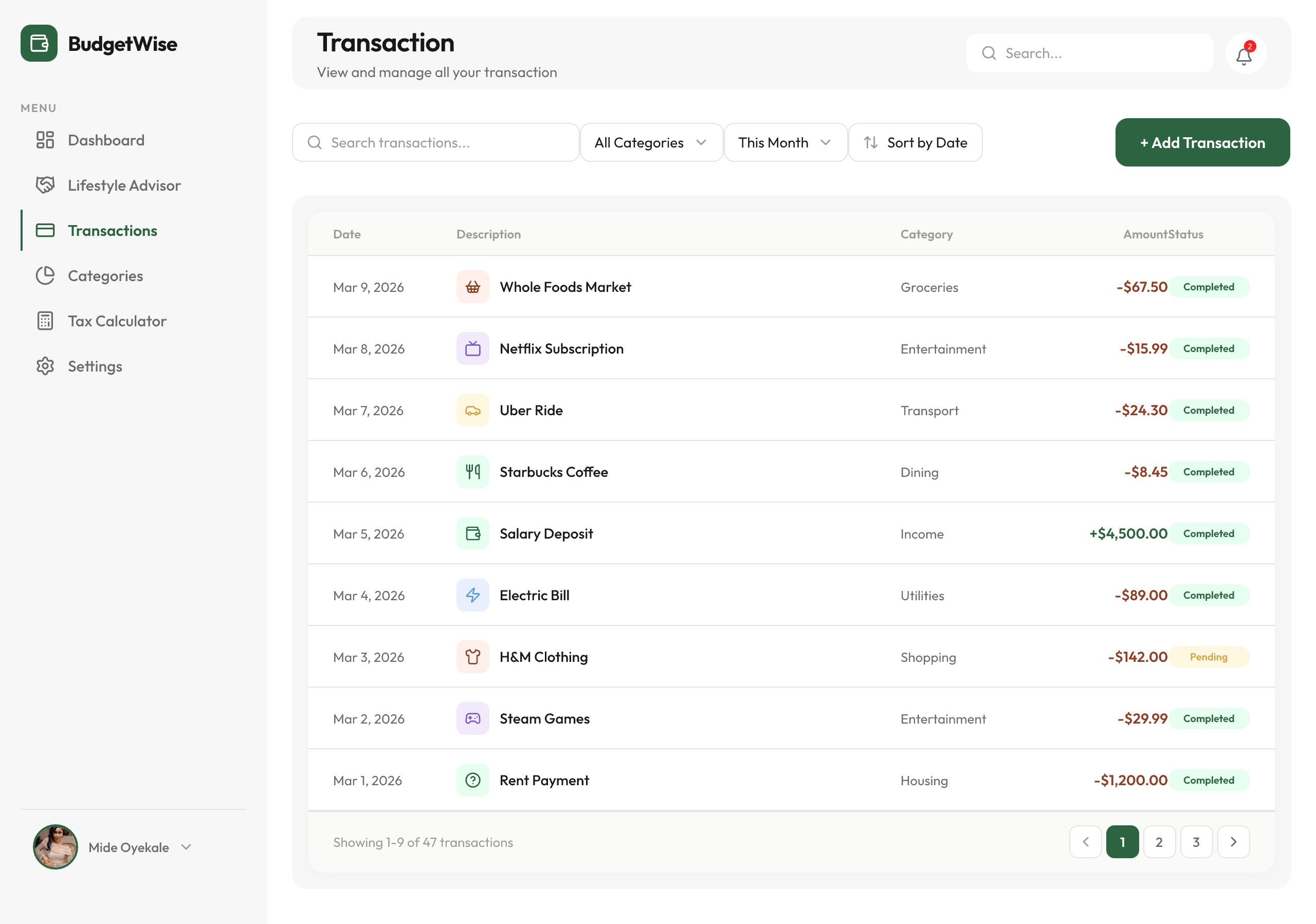Click the Netflix Subscription TV icon
The width and height of the screenshot is (1316, 924).
tap(472, 349)
